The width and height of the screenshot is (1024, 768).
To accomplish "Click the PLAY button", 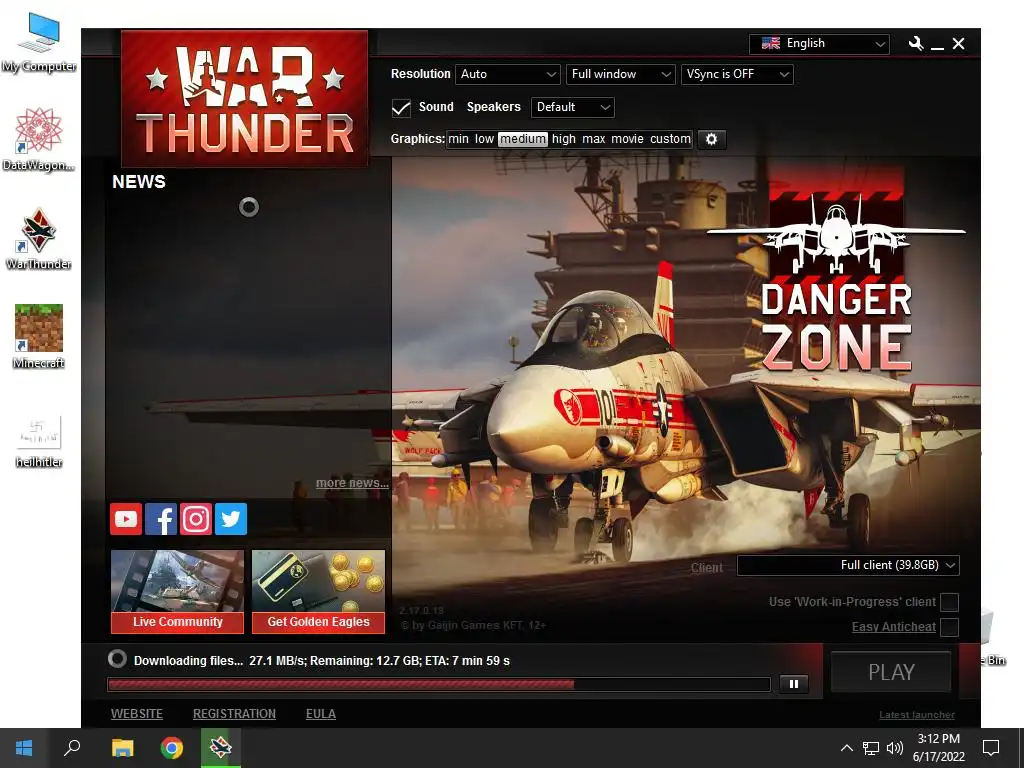I will point(891,672).
